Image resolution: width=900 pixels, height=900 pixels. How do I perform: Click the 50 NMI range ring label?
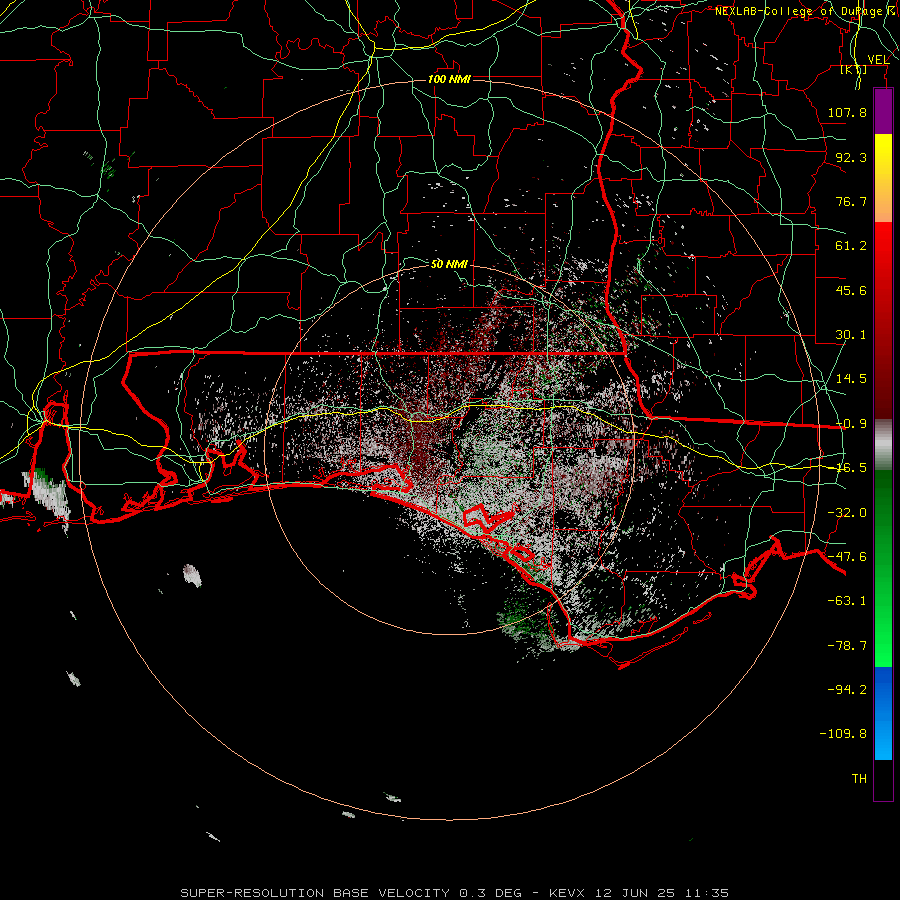[x=449, y=264]
